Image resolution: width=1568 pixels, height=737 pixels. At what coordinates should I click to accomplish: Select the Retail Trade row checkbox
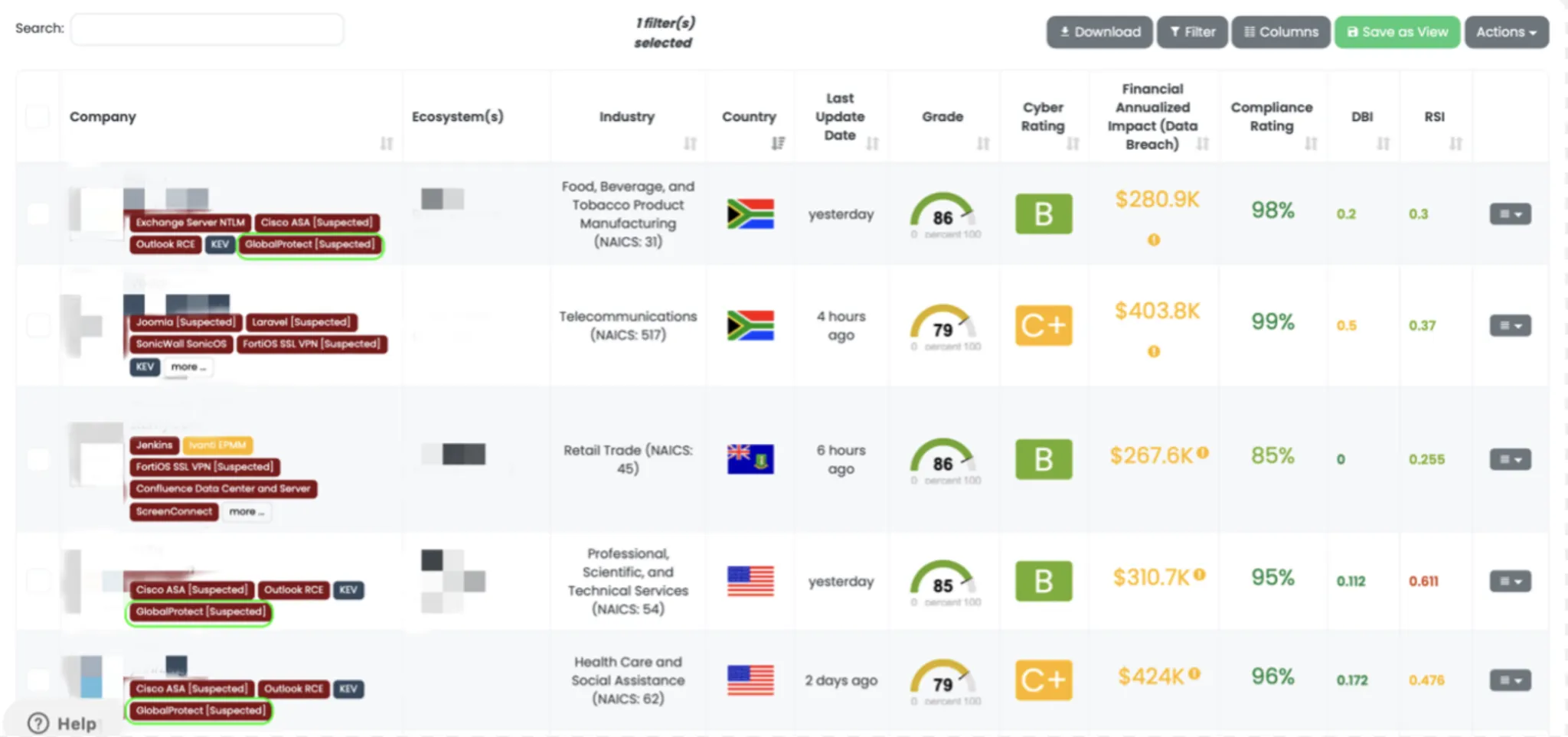coord(38,459)
